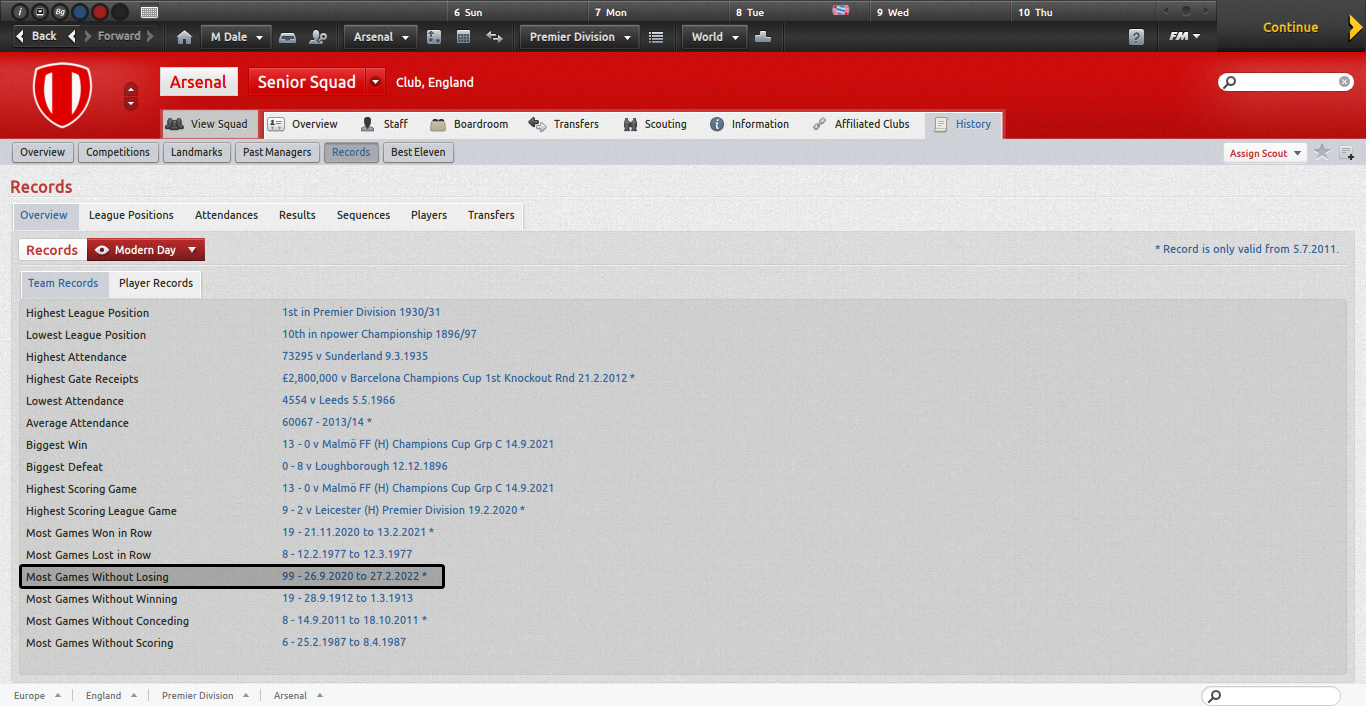Switch to Sequences records tab
The image size is (1366, 706).
pos(363,215)
